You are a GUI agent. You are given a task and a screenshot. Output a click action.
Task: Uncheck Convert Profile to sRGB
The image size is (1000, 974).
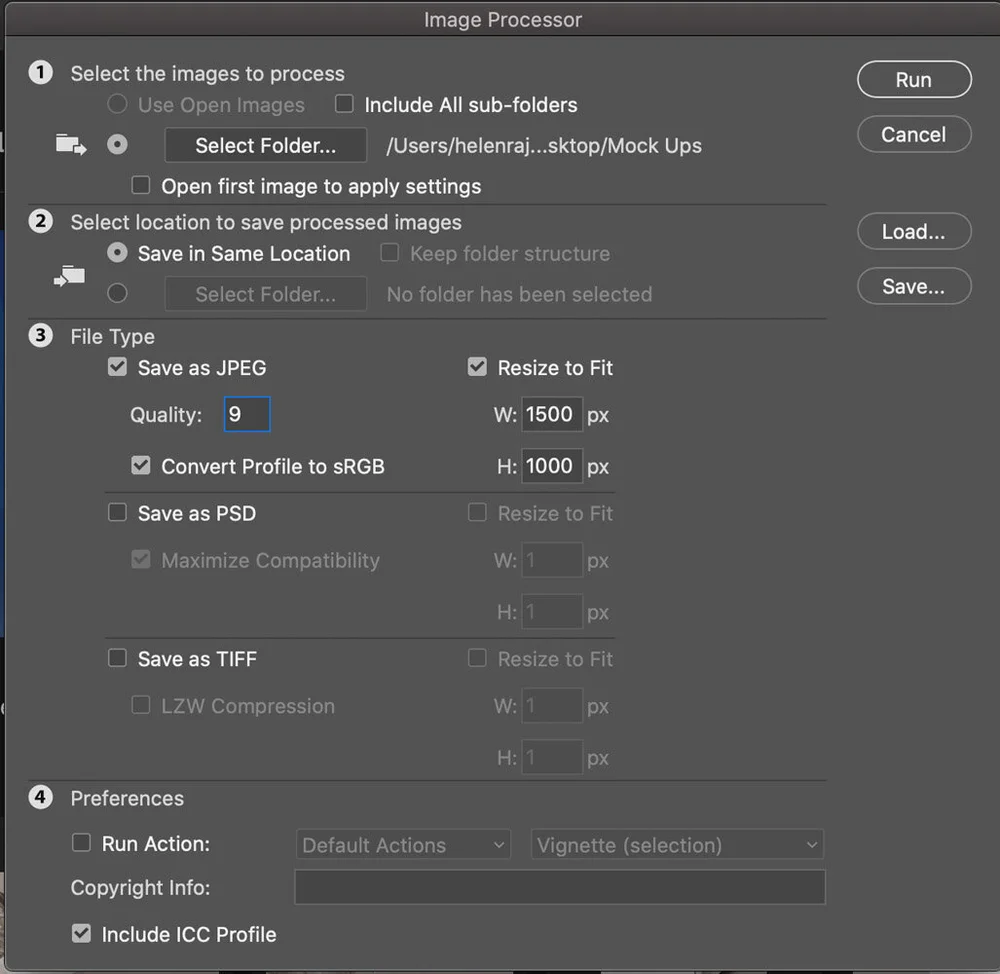(x=140, y=465)
